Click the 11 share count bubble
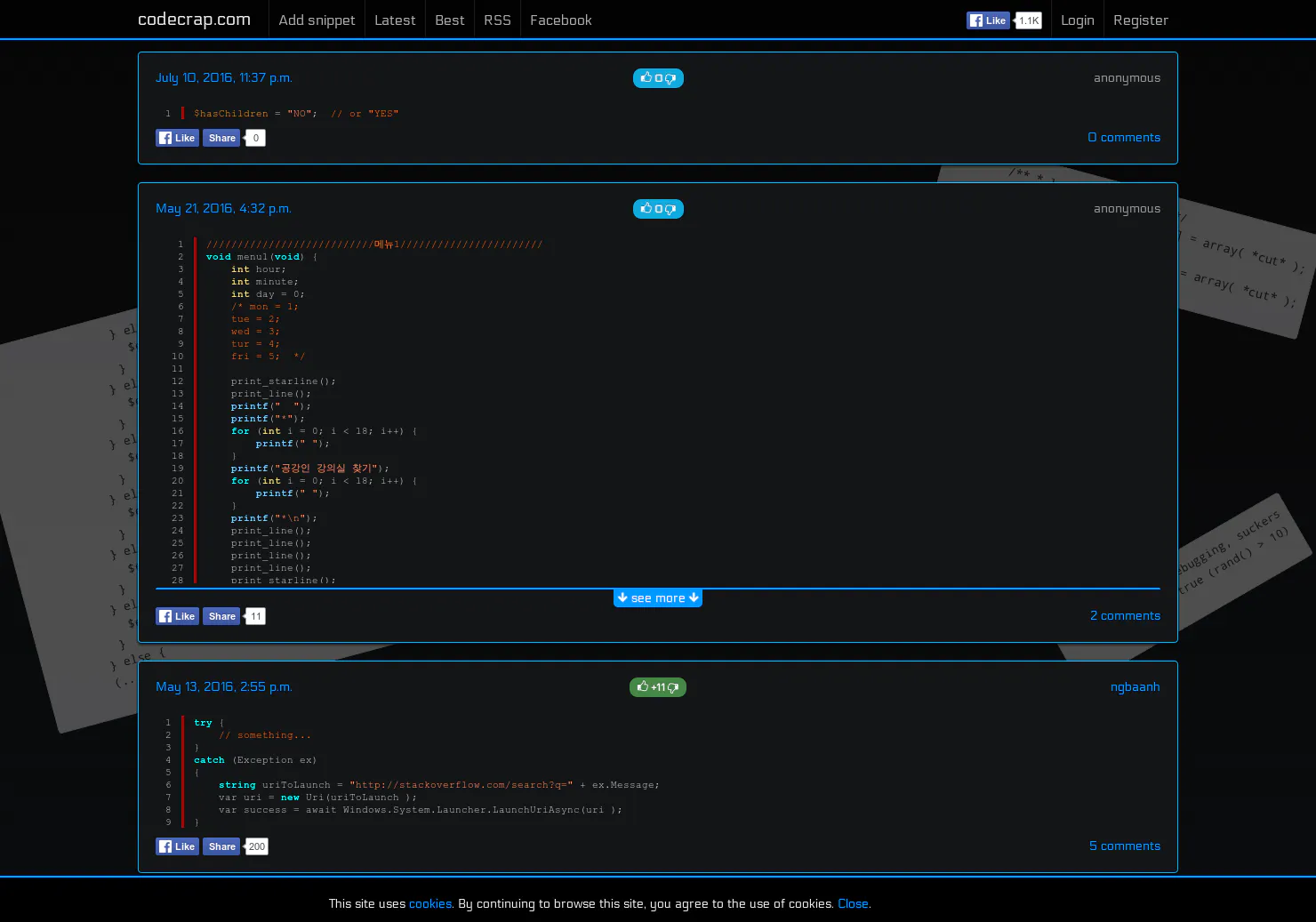The width and height of the screenshot is (1316, 922). tap(256, 616)
